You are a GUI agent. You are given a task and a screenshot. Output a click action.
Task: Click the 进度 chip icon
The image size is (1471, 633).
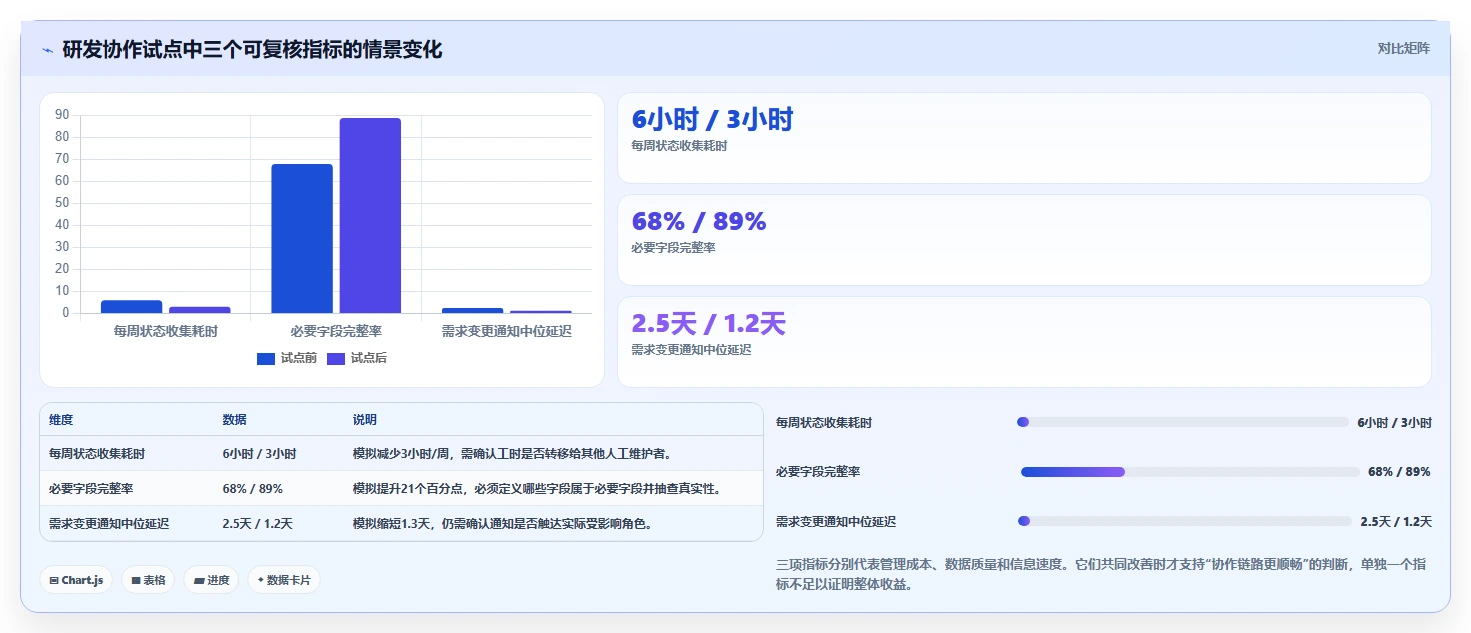199,580
